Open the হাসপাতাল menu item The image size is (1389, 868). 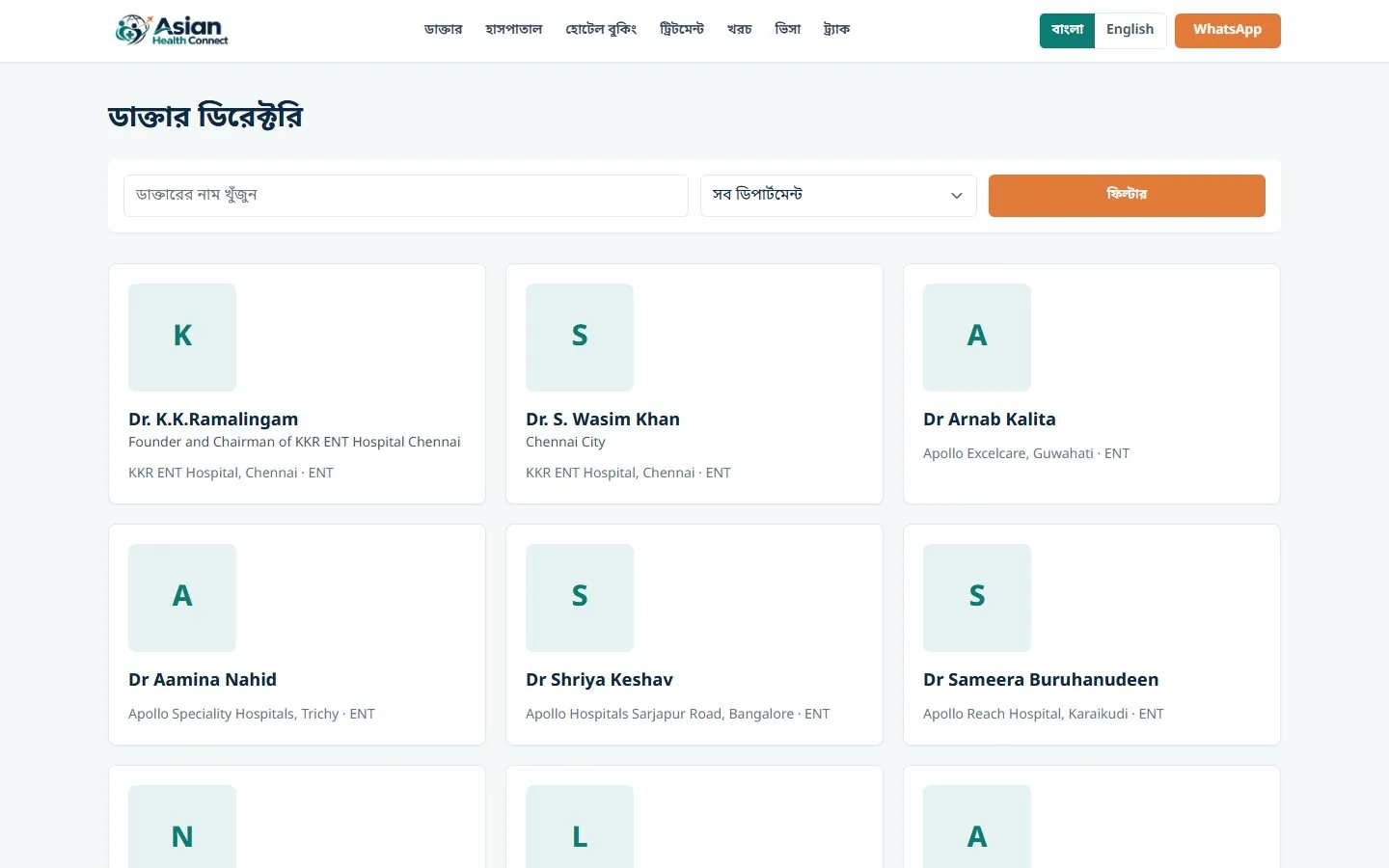point(514,30)
